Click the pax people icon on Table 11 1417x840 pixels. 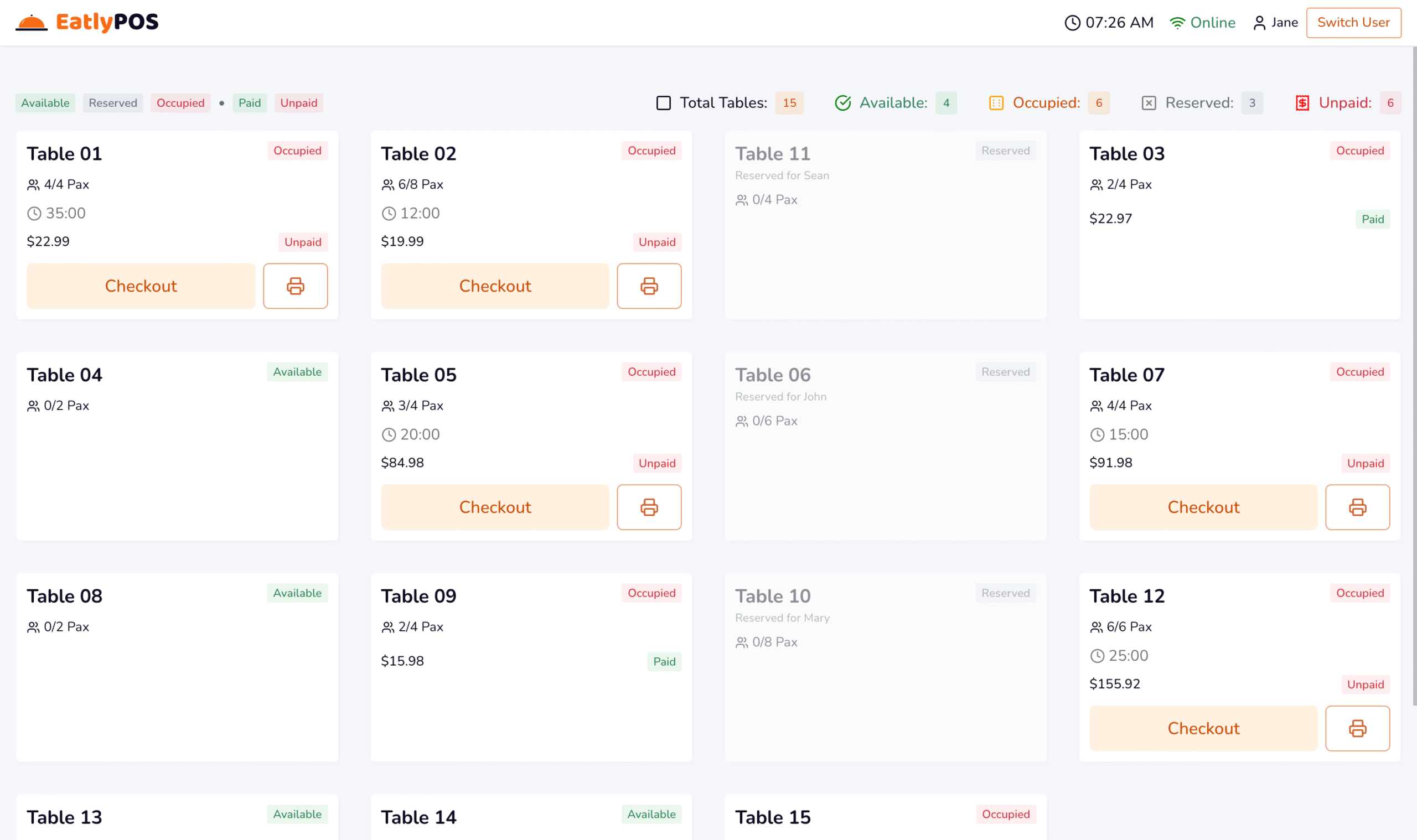tap(742, 200)
